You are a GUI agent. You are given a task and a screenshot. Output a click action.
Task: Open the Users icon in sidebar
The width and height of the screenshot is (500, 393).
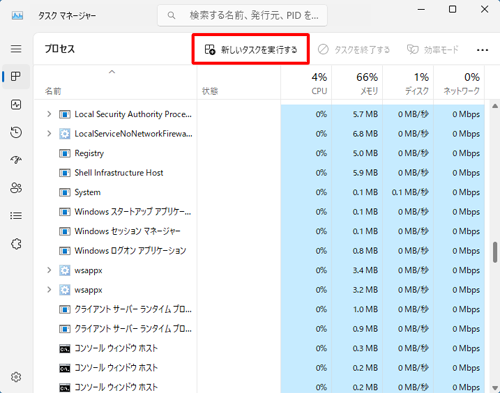tap(16, 188)
